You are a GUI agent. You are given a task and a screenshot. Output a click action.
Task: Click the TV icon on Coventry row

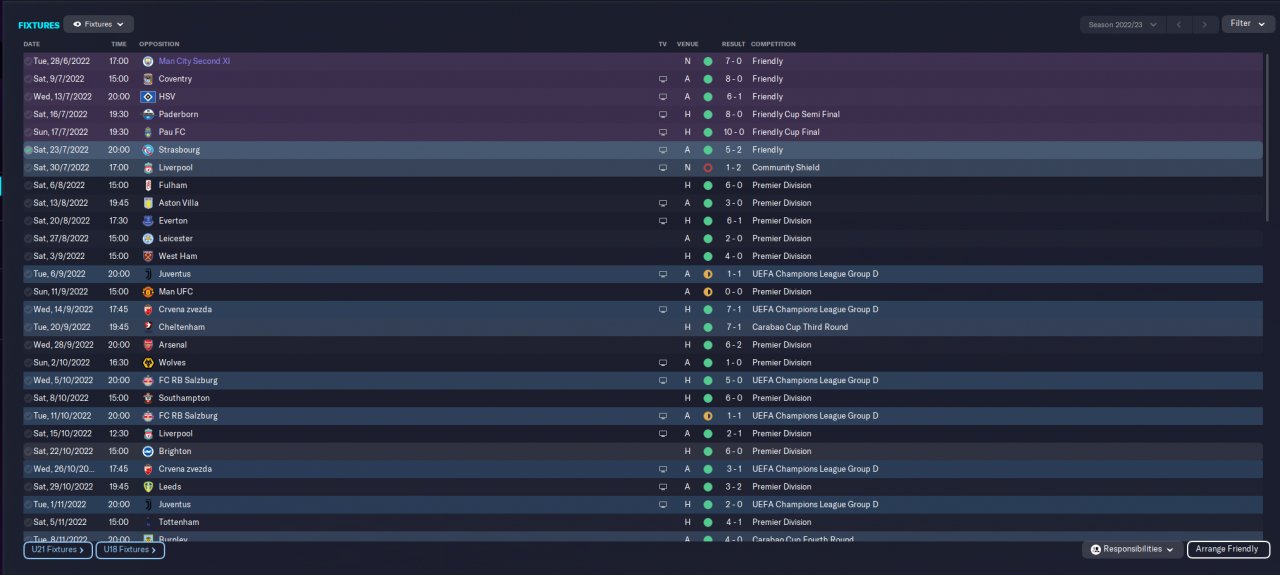pyautogui.click(x=662, y=79)
